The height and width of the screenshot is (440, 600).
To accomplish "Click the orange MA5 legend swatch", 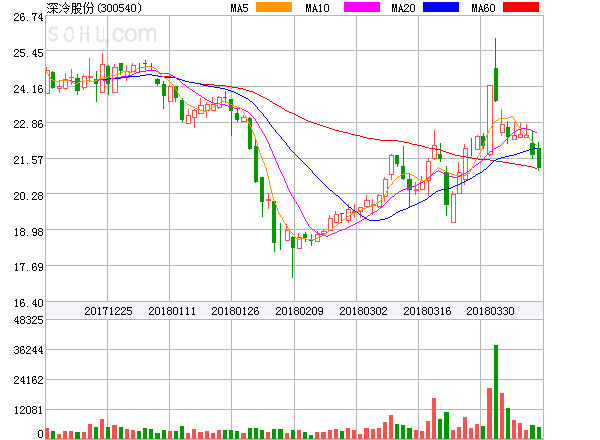I will (274, 7).
